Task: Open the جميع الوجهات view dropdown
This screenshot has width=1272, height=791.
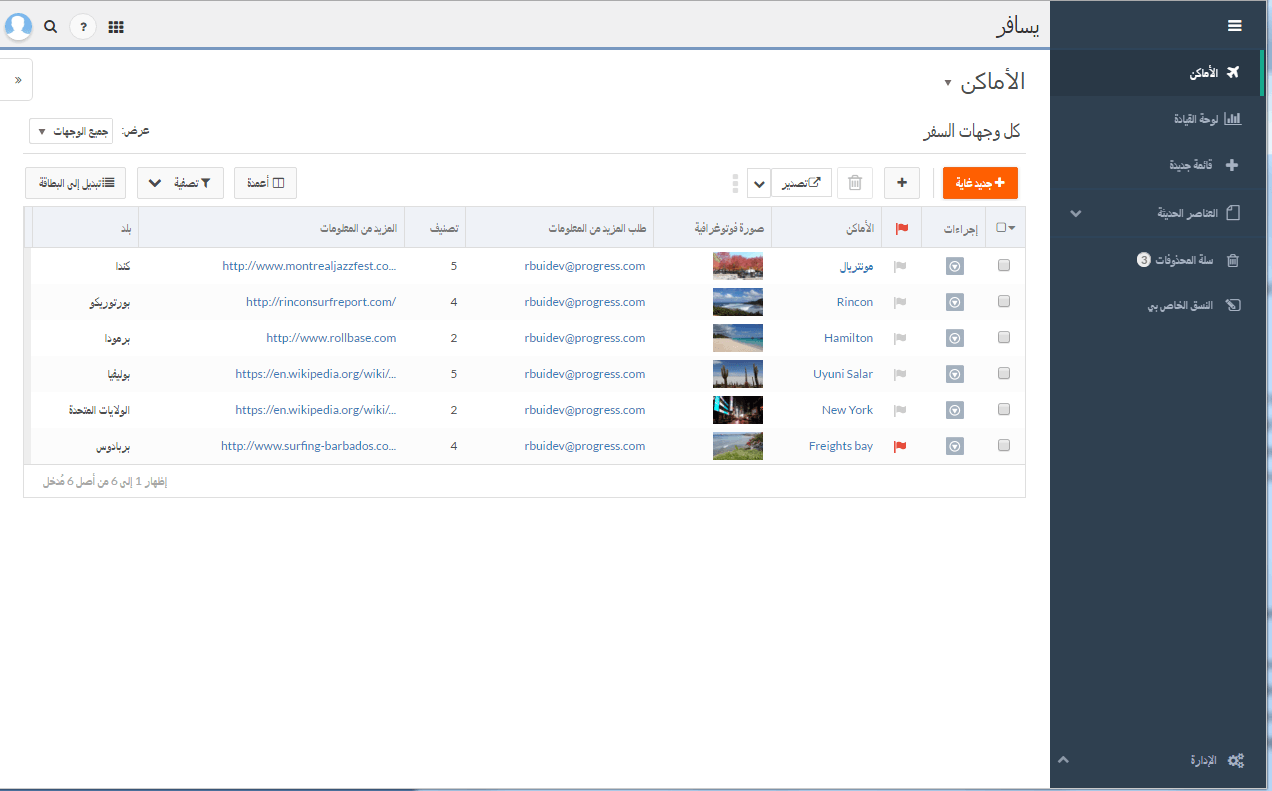Action: click(70, 132)
